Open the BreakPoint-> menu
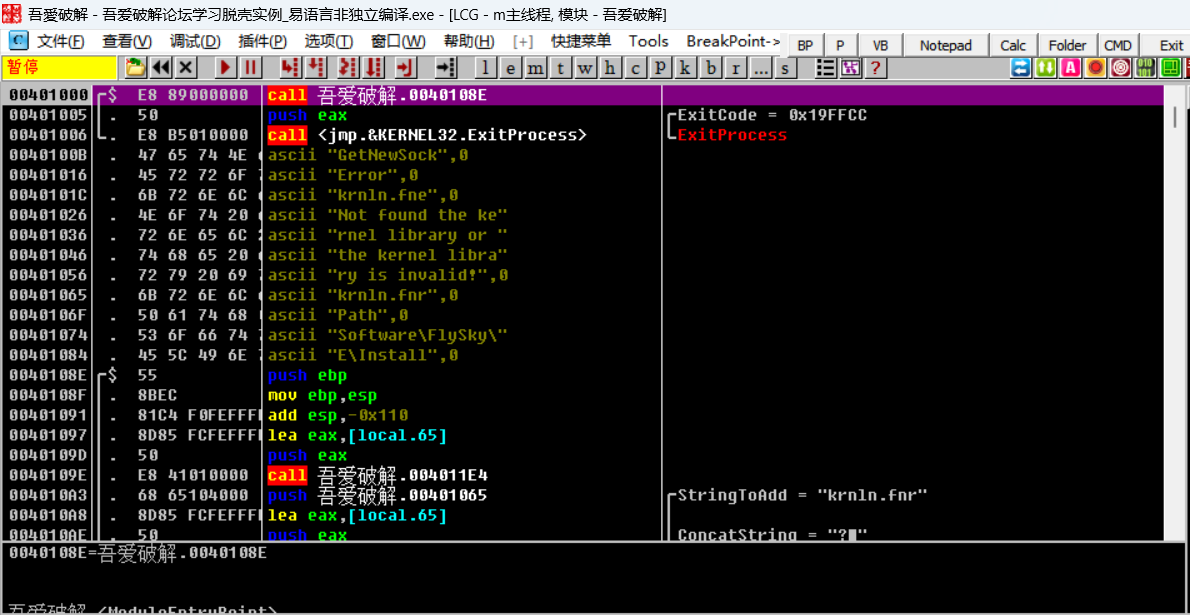Image resolution: width=1190 pixels, height=615 pixels. [733, 41]
